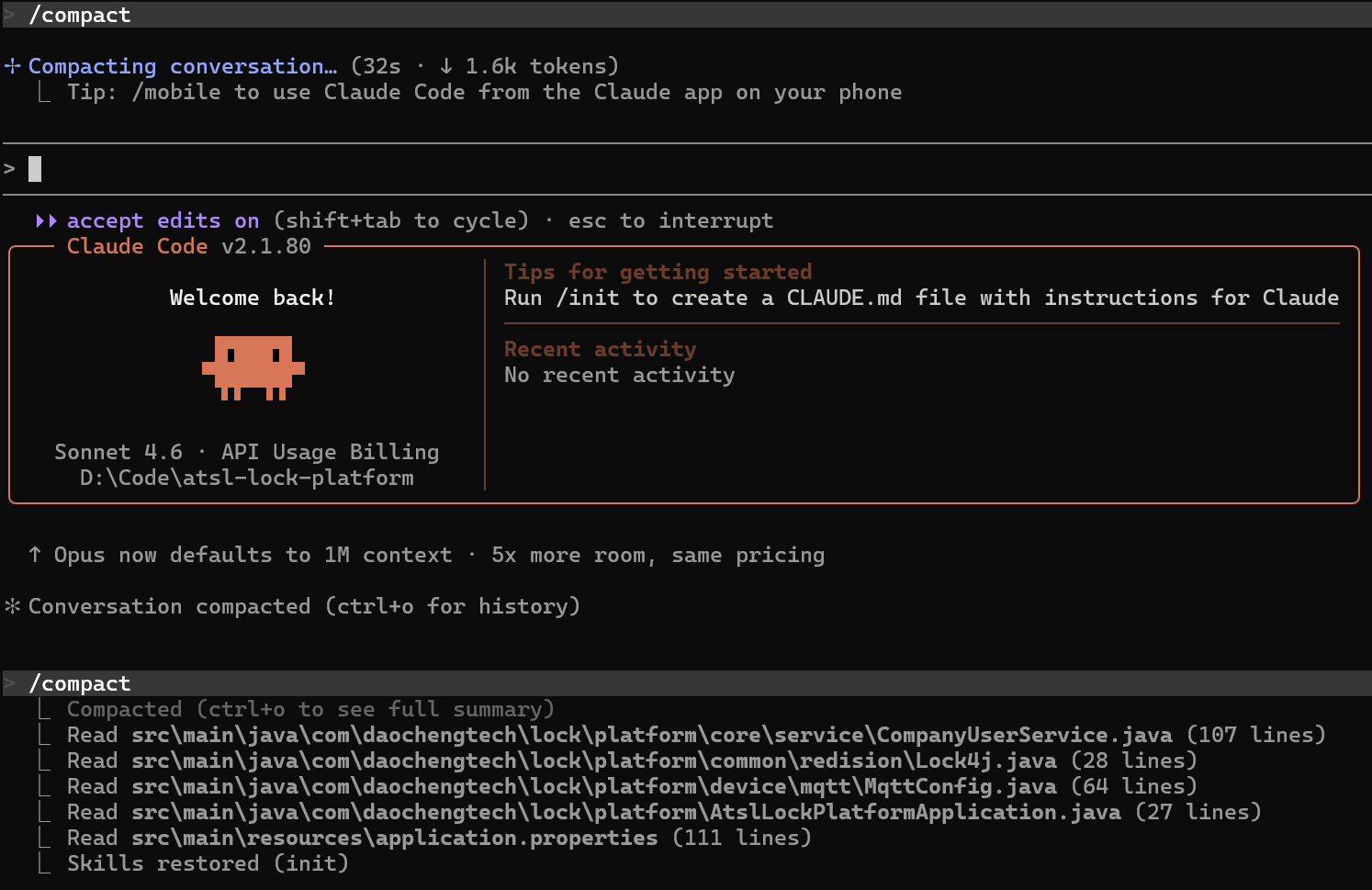Click the MqttConfig.java read entry
1372x890 pixels.
[x=632, y=786]
